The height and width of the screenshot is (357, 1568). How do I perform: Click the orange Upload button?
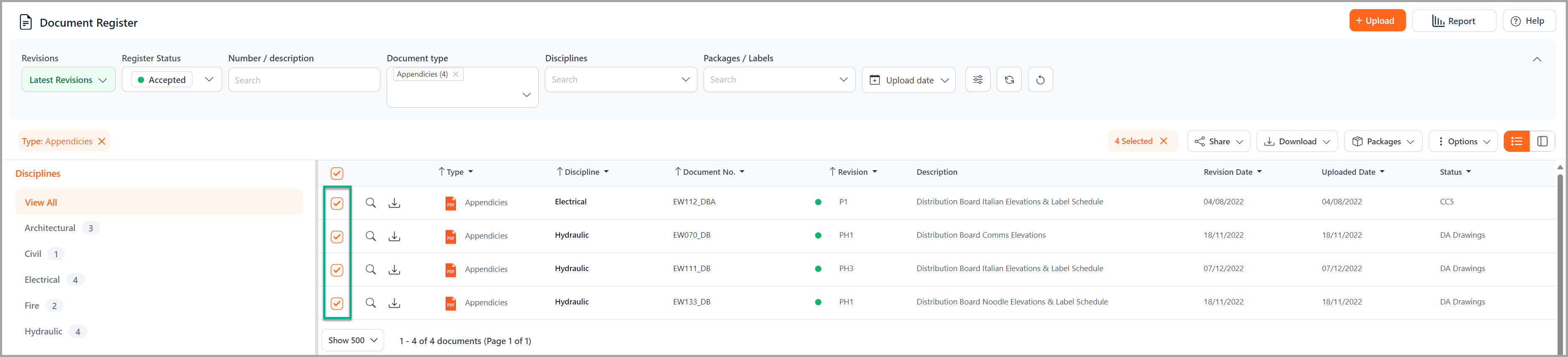click(x=1377, y=21)
